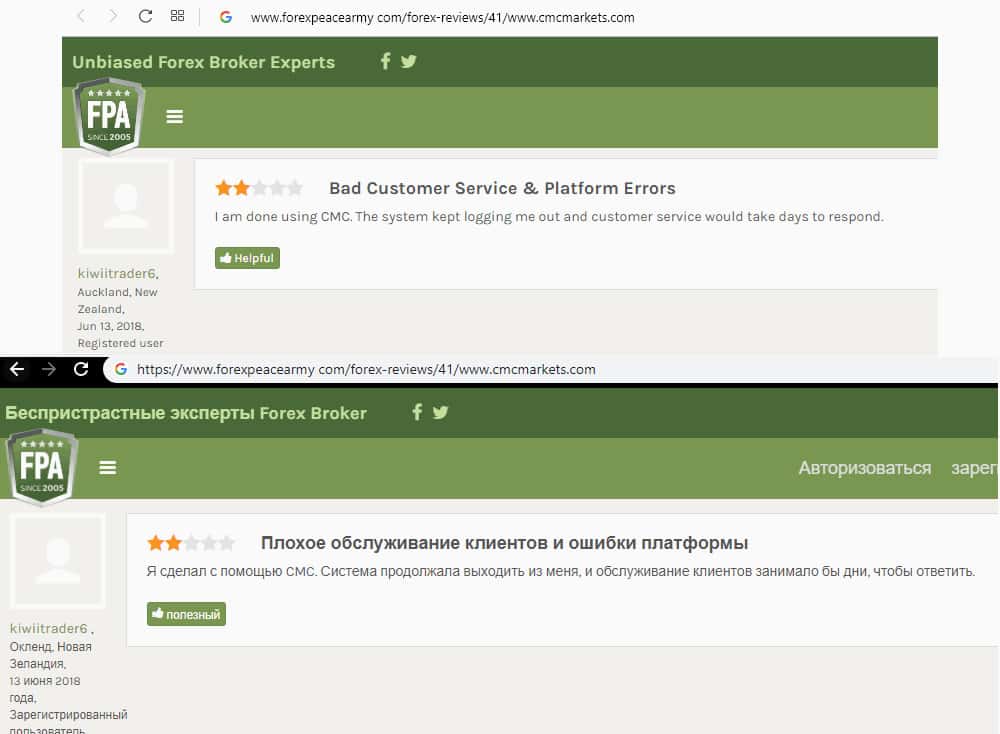Screen dimensions: 1000x734
Task: Click the top browser URL forexpeacearmy address
Action: click(x=443, y=18)
